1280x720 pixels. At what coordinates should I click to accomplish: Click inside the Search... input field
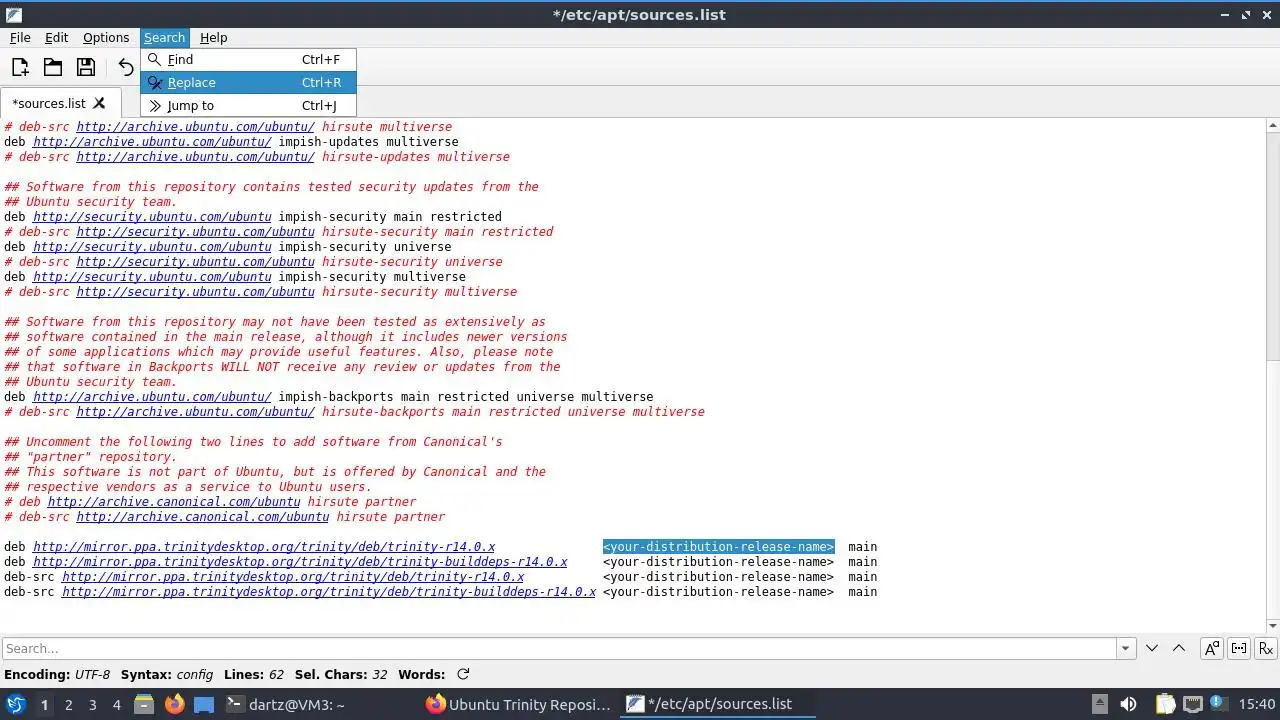coord(559,648)
